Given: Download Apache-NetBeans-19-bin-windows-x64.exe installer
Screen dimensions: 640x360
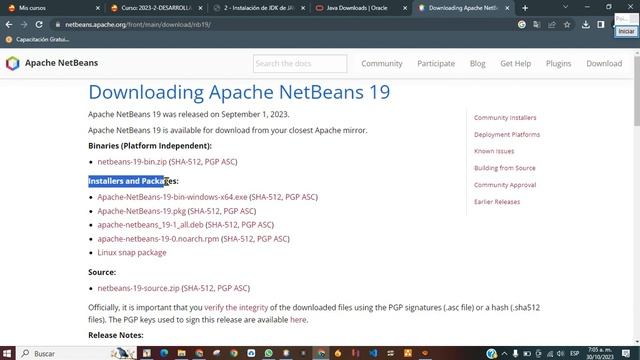Looking at the screenshot, I should [172, 197].
